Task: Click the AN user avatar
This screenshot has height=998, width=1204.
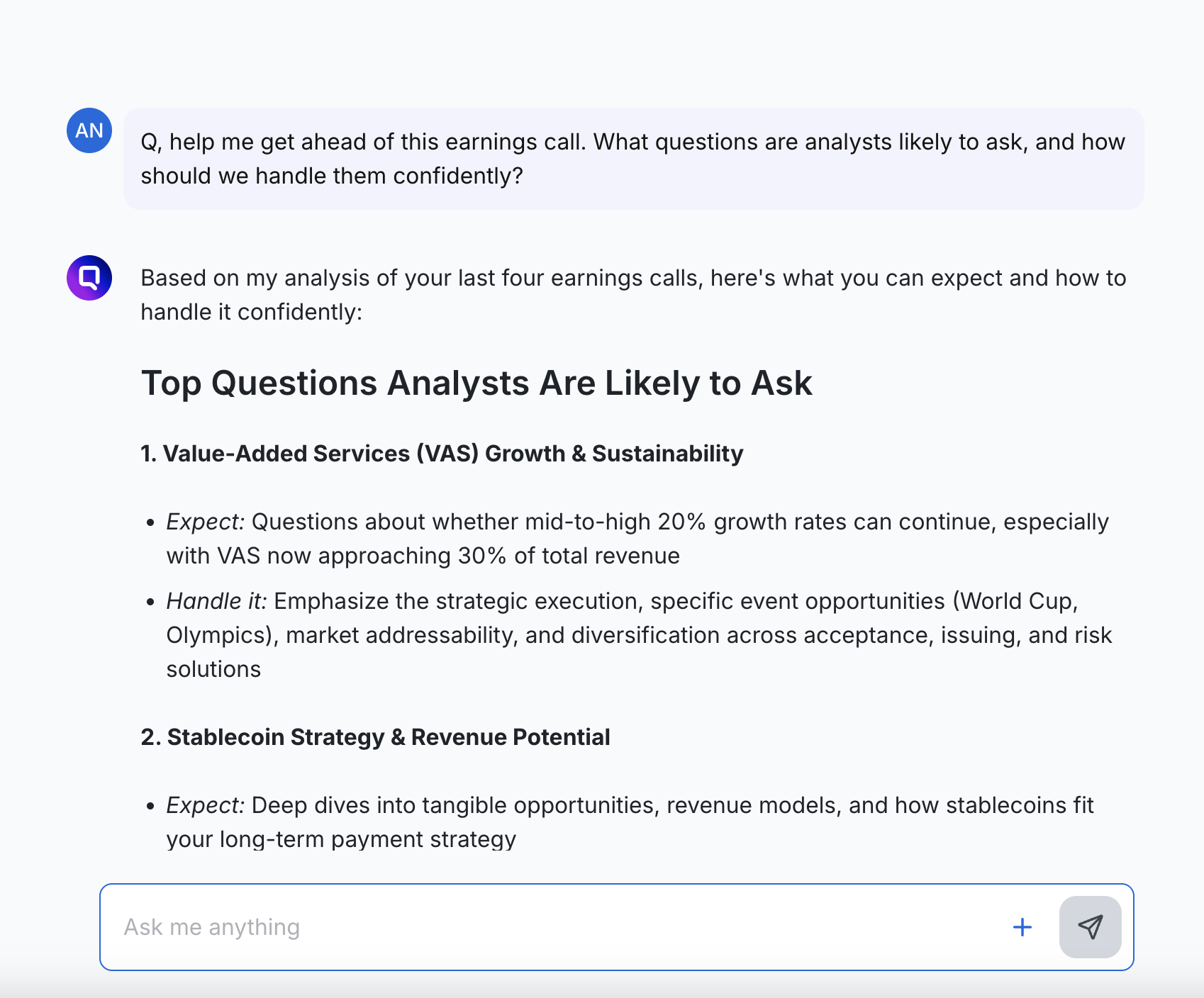Action: pos(89,130)
